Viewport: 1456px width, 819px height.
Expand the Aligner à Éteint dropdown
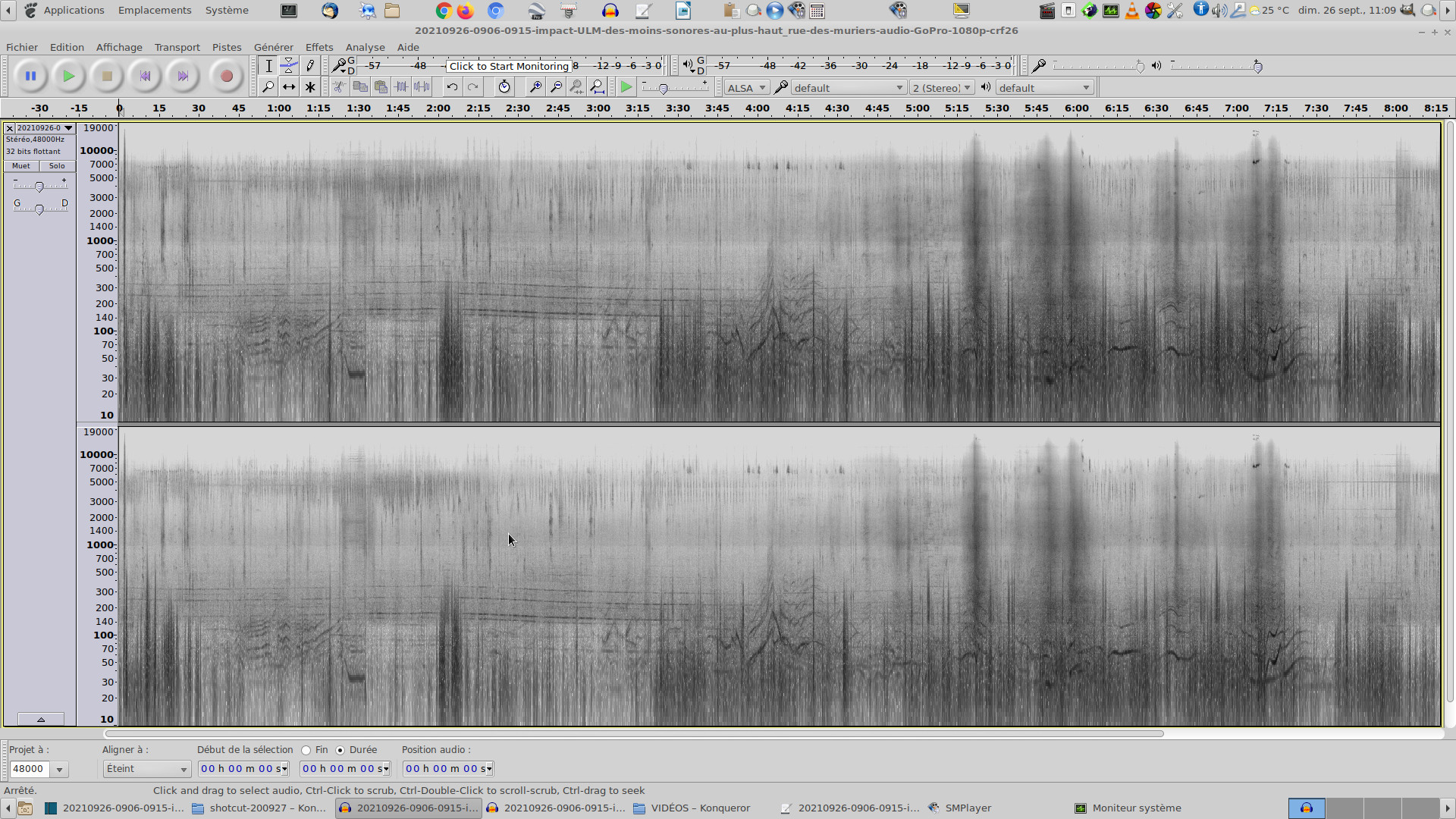(146, 769)
